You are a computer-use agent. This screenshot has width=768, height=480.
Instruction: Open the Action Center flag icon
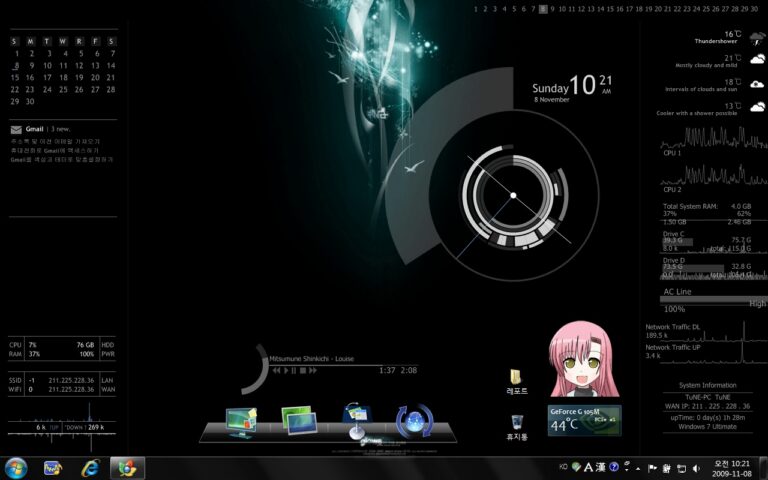652,468
